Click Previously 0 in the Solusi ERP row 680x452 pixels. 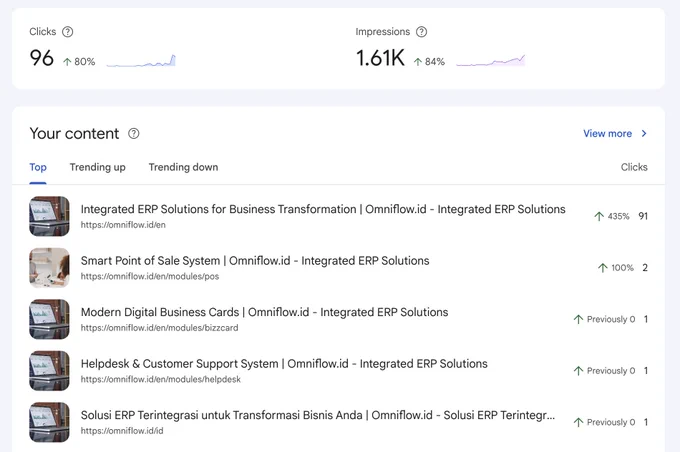pos(604,423)
